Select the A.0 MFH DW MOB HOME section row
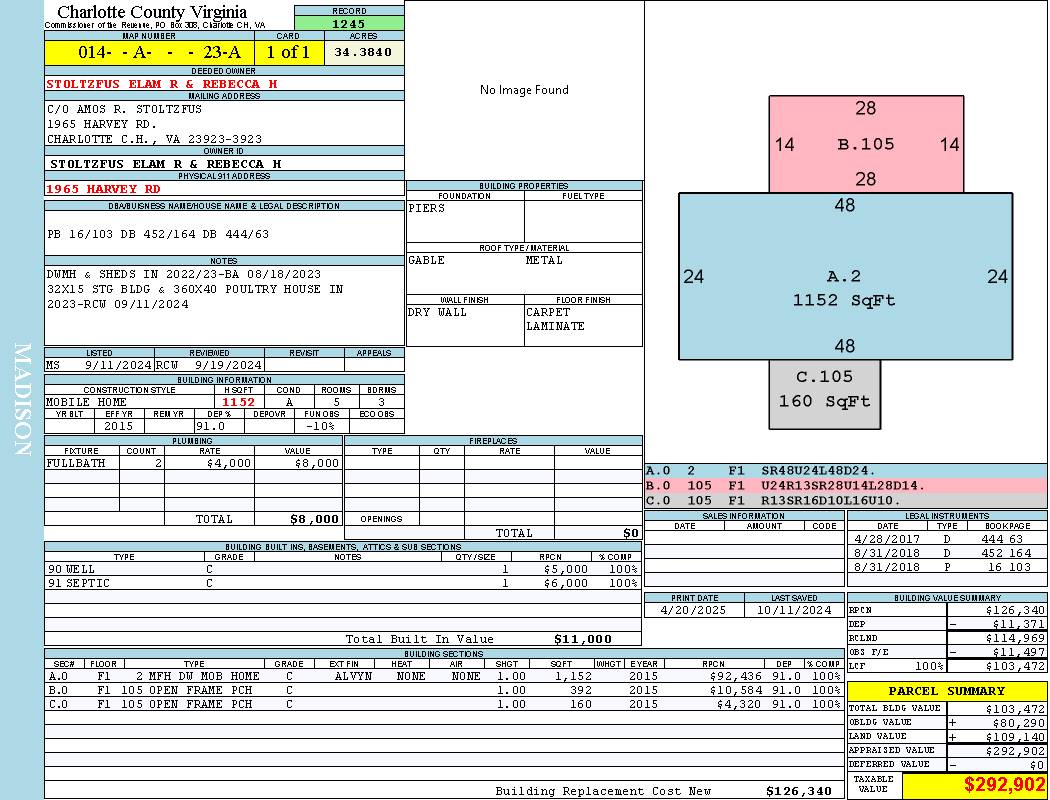This screenshot has height=800, width=1050. (443, 676)
